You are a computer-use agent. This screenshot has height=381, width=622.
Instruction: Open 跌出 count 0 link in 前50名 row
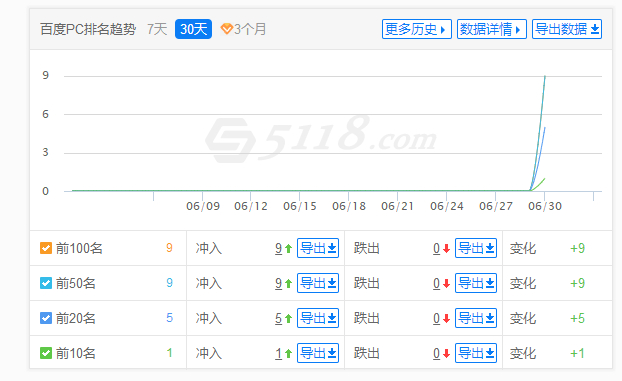tap(436, 283)
